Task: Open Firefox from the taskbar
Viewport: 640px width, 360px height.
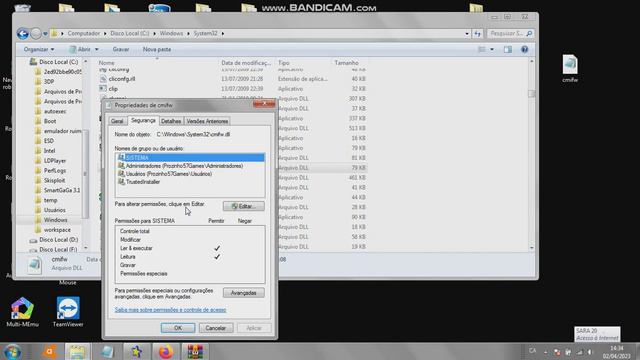Action: coord(165,351)
